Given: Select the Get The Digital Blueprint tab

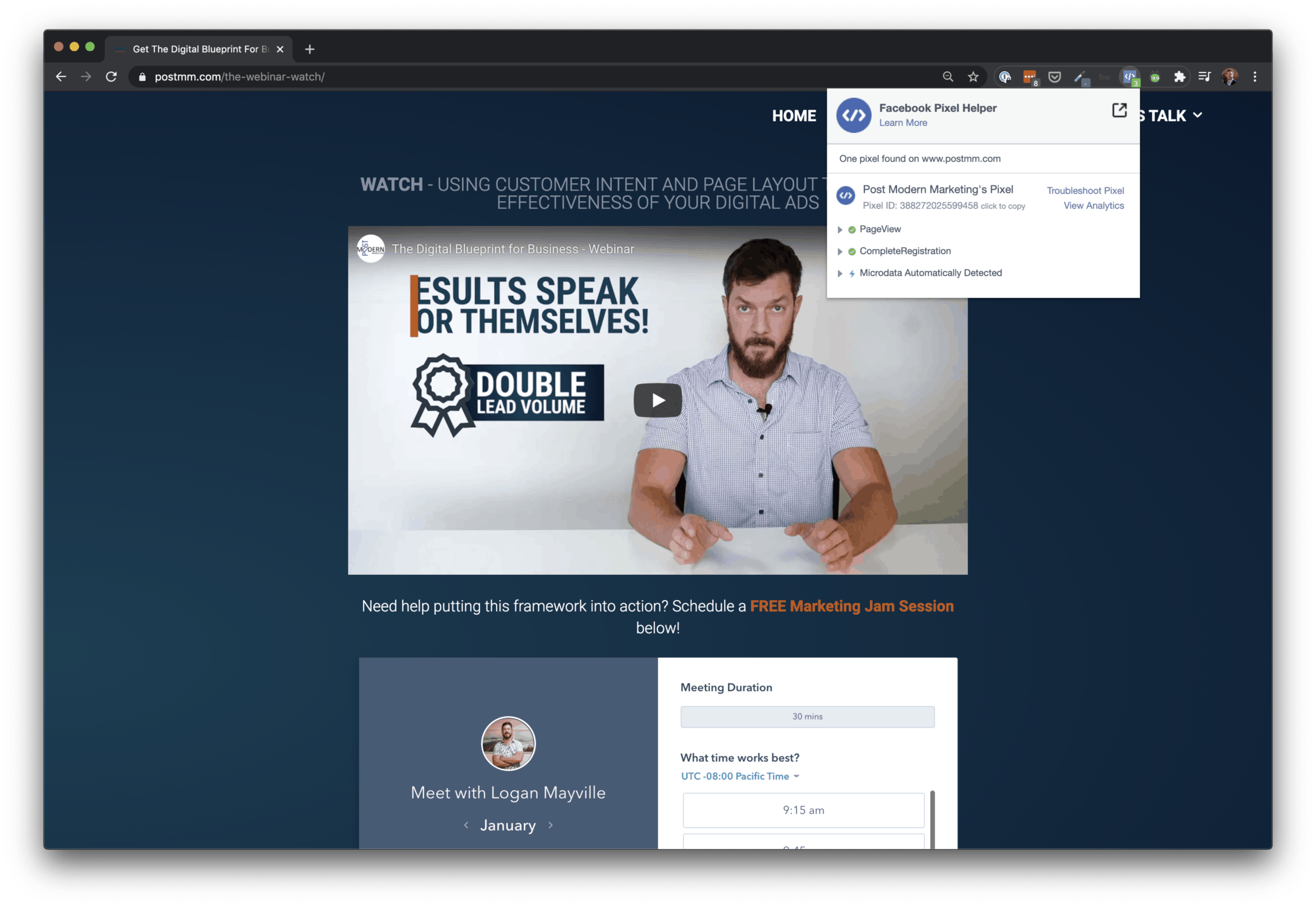Looking at the screenshot, I should (199, 49).
